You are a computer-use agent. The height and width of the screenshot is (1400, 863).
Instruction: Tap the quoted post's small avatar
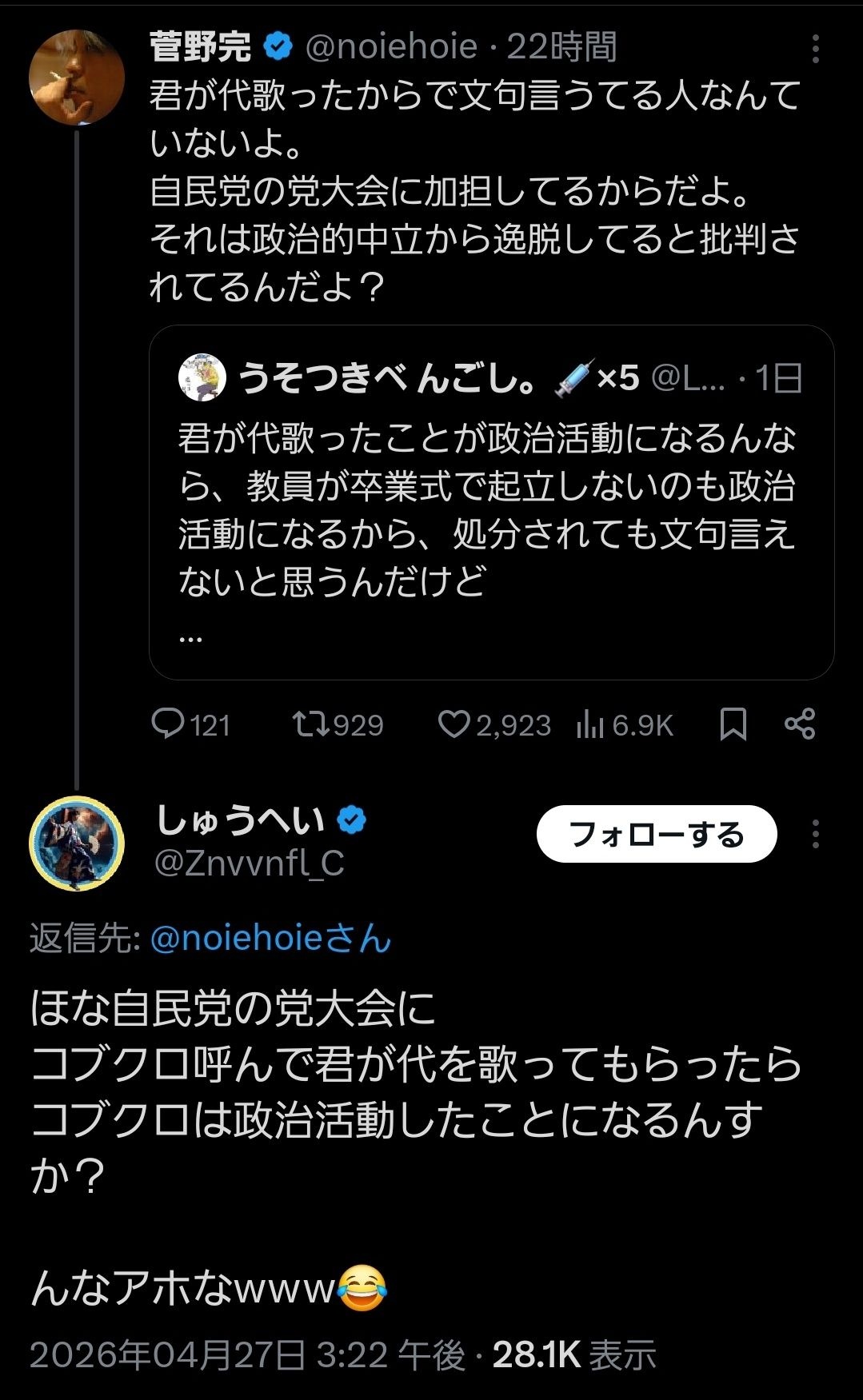pos(202,378)
